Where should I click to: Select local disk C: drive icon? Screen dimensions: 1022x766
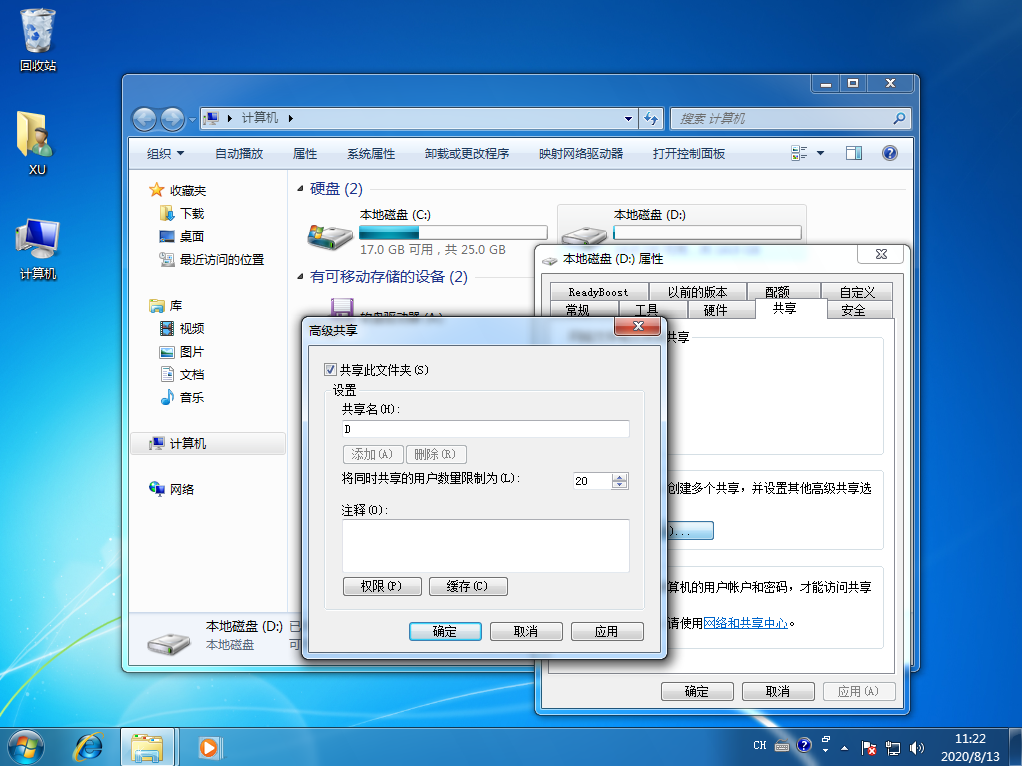coord(329,235)
